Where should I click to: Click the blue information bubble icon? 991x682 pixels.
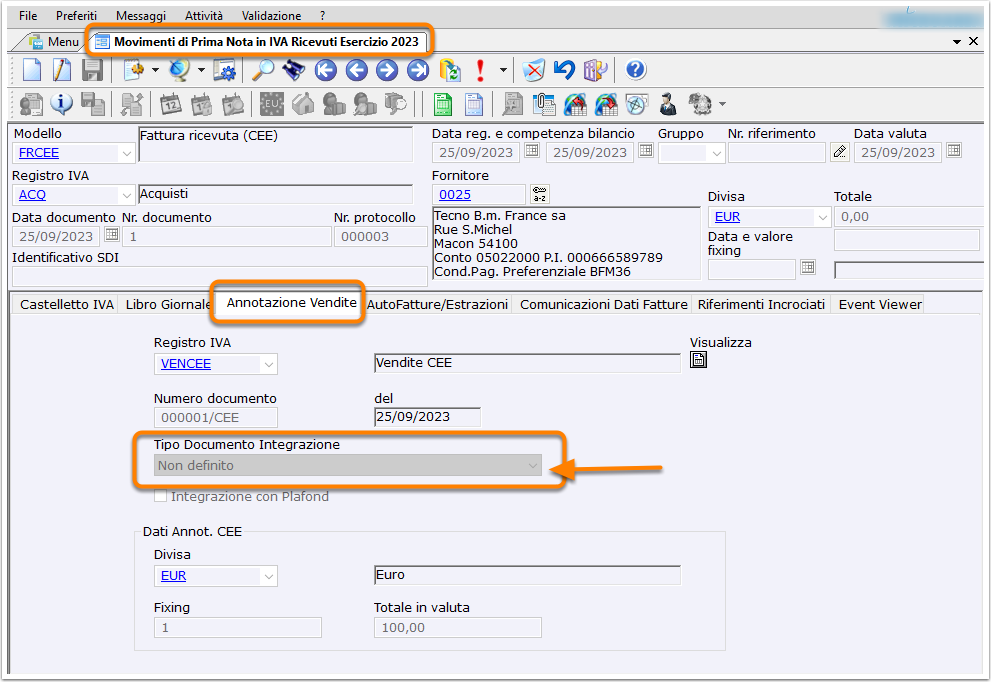pyautogui.click(x=61, y=104)
